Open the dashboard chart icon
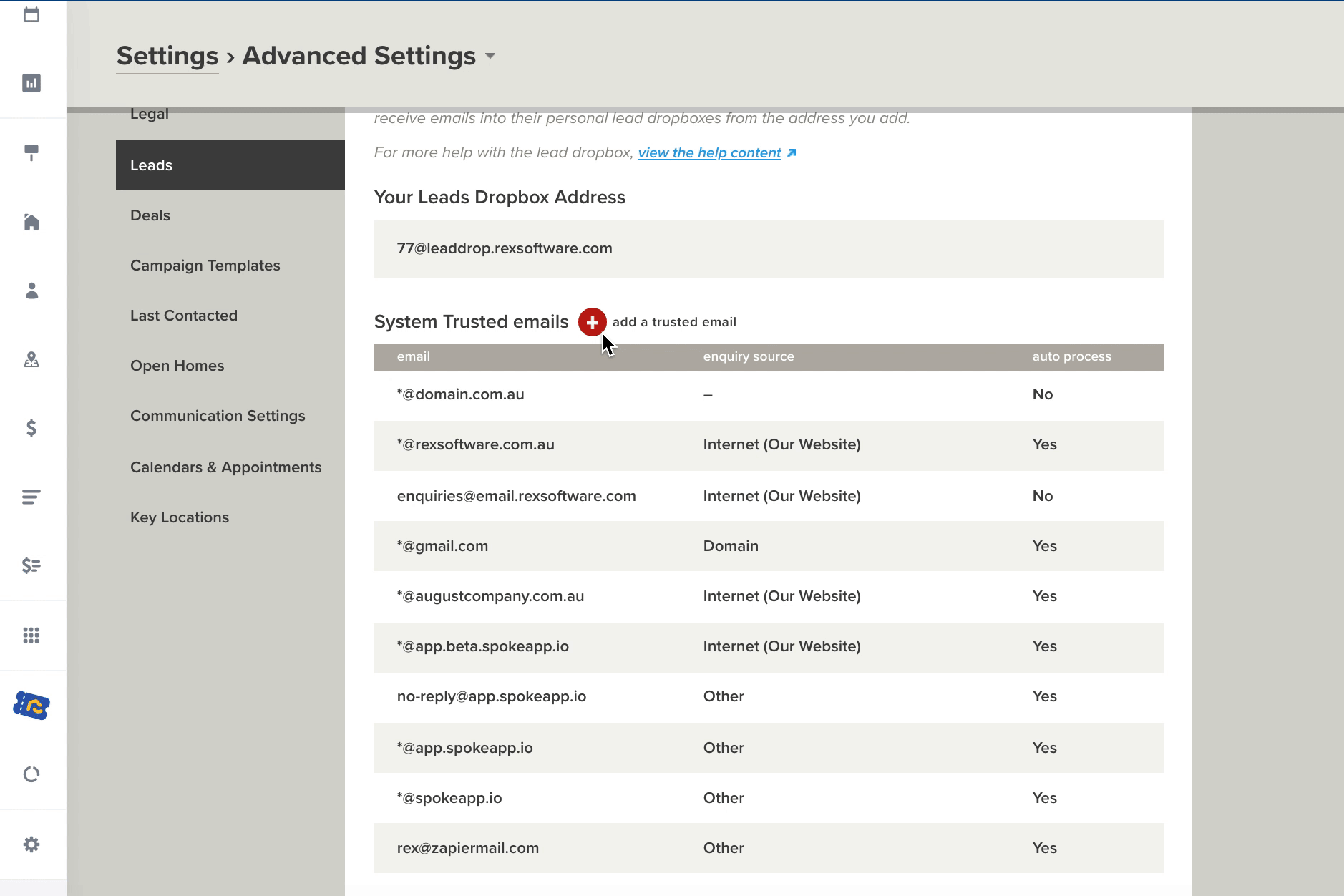The height and width of the screenshot is (896, 1344). [31, 83]
